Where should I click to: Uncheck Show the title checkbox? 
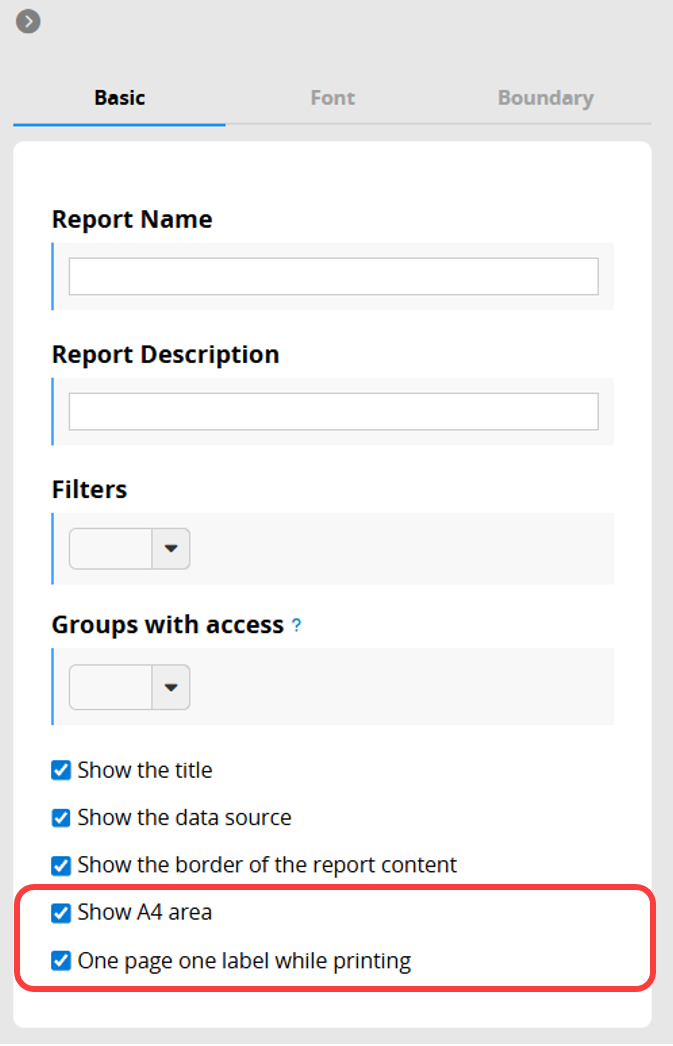[61, 770]
